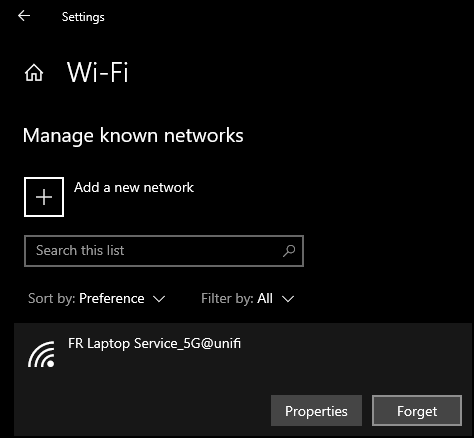The image size is (474, 440).
Task: Open the Filter by All dropdown
Action: click(x=248, y=299)
